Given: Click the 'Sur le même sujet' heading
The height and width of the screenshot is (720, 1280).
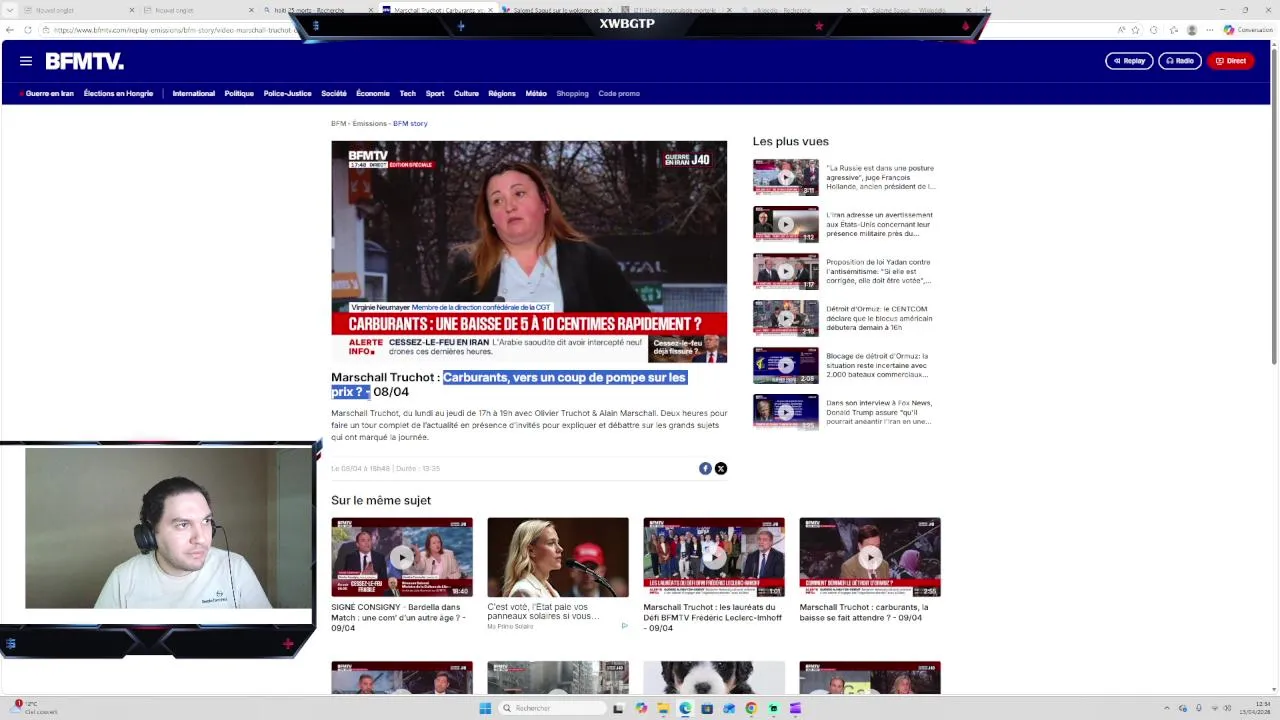Looking at the screenshot, I should pos(381,500).
